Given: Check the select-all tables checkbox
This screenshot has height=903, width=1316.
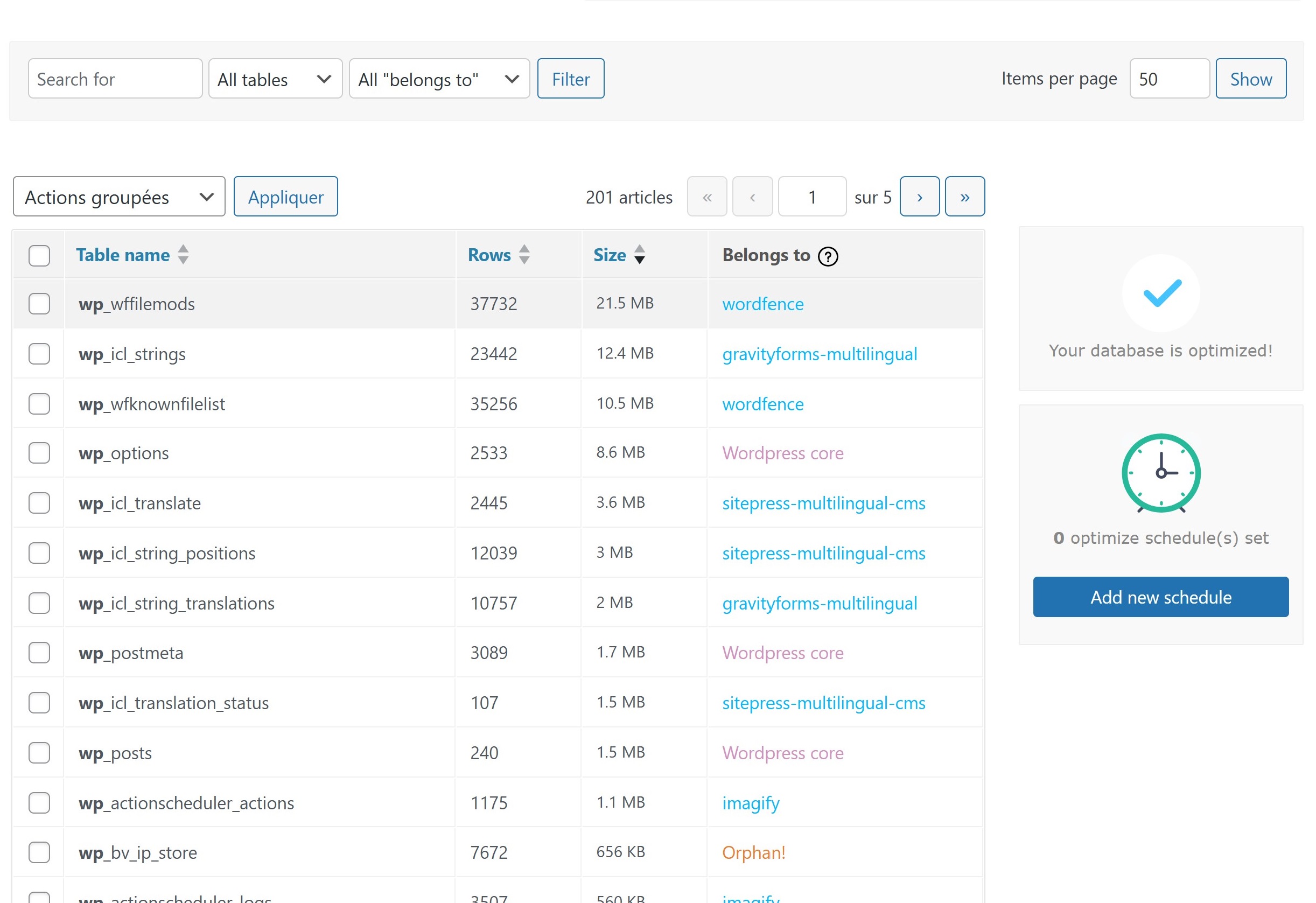Looking at the screenshot, I should (39, 256).
